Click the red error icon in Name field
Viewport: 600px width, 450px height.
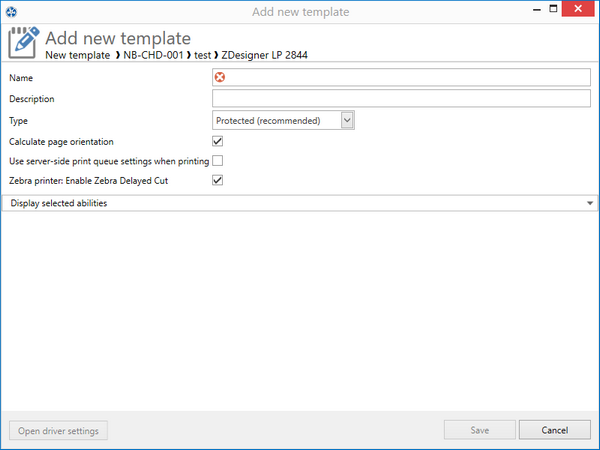coord(220,77)
